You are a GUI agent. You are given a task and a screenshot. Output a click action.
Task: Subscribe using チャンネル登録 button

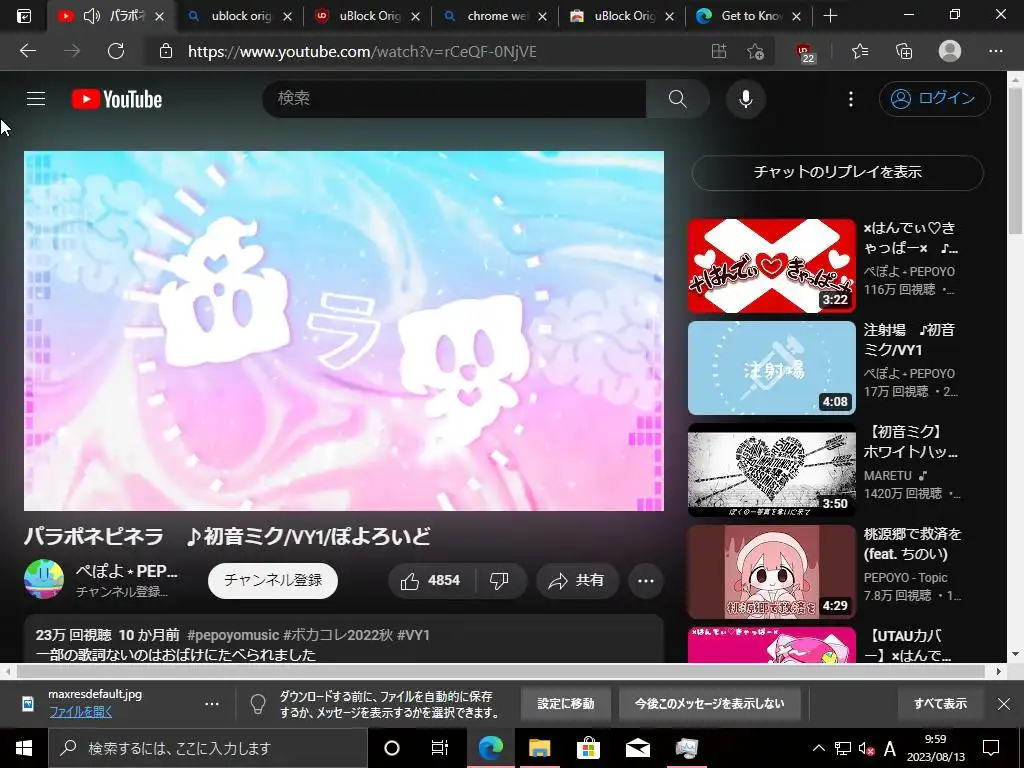click(273, 581)
